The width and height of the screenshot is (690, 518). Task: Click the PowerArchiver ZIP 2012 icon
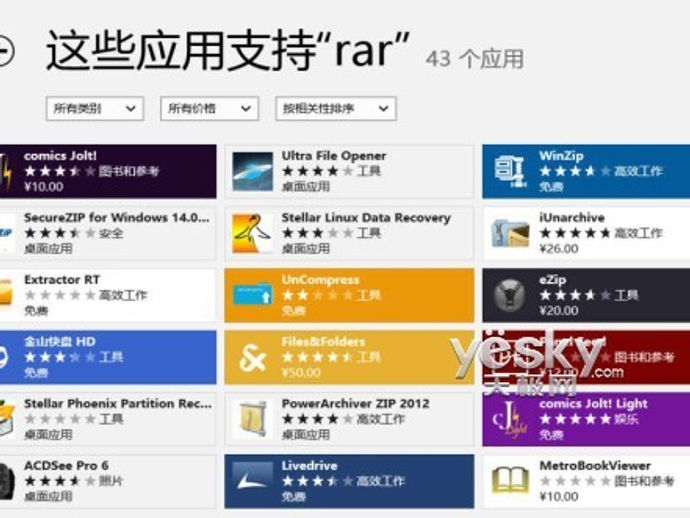pos(253,419)
